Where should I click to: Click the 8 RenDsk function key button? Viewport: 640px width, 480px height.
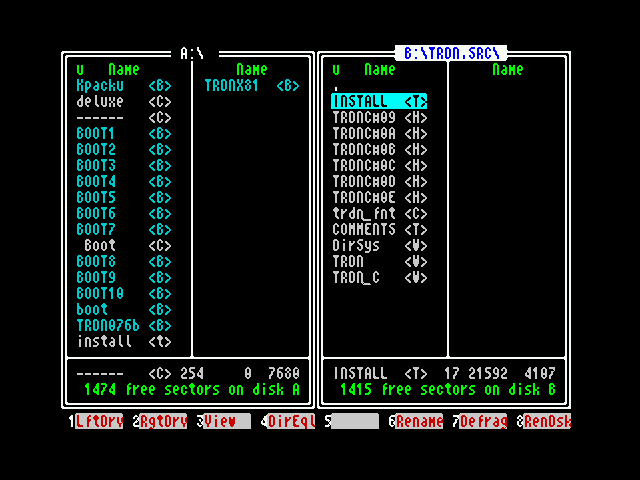pyautogui.click(x=544, y=421)
